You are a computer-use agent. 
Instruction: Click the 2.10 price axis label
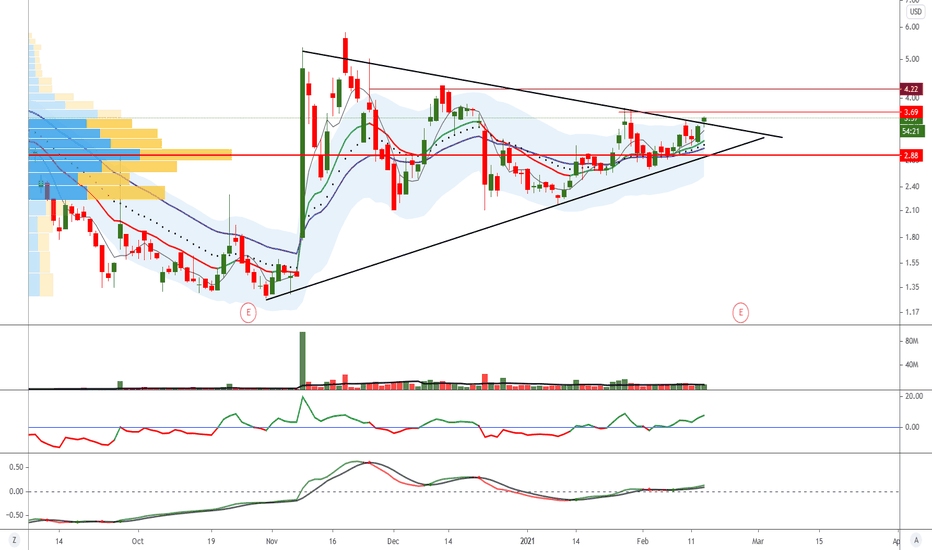[912, 210]
